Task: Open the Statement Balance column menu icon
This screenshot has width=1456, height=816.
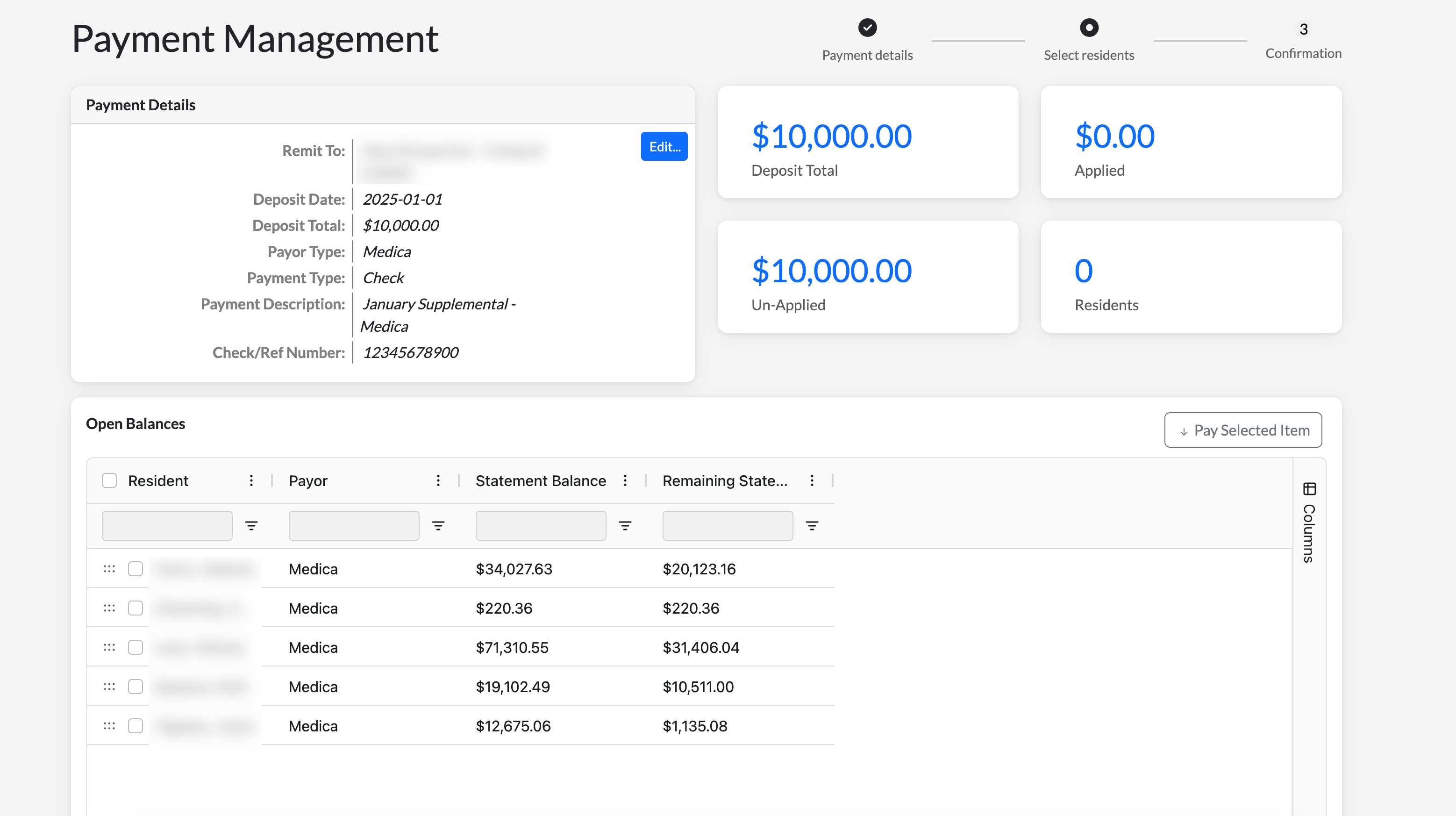Action: tap(625, 480)
